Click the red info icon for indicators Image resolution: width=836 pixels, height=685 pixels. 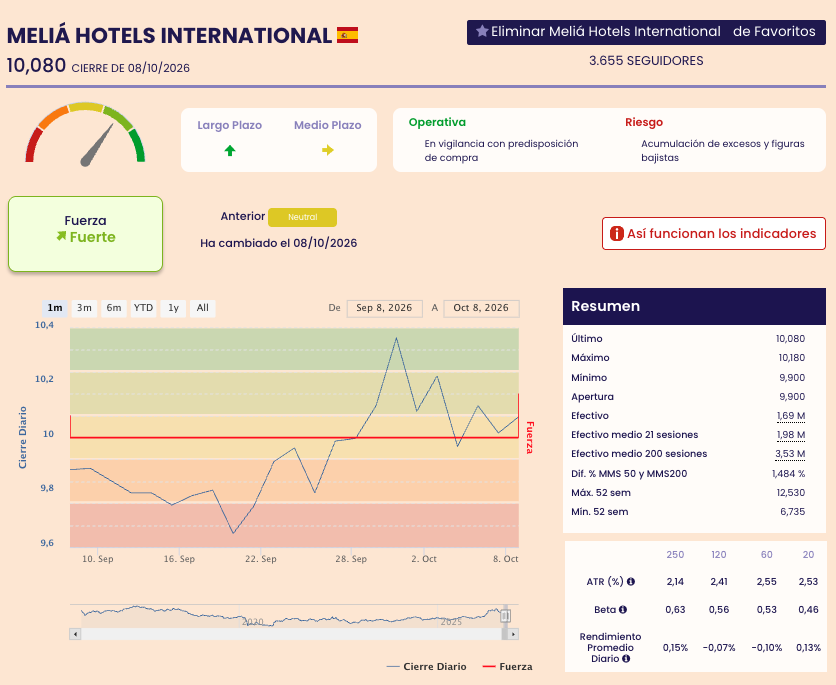tap(616, 233)
